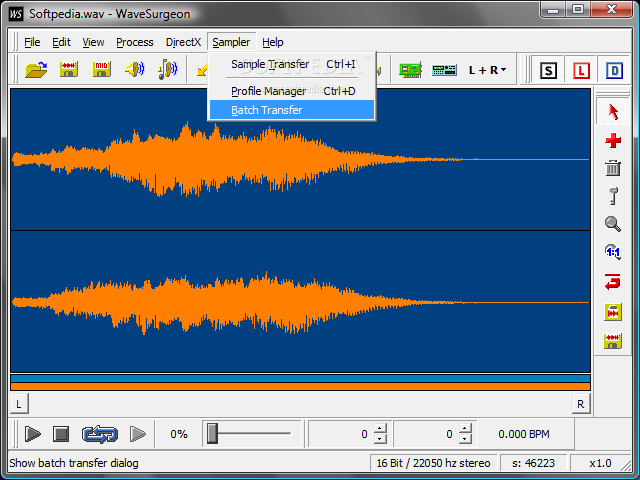The height and width of the screenshot is (480, 640).
Task: Click the grey play selection button
Action: point(138,434)
